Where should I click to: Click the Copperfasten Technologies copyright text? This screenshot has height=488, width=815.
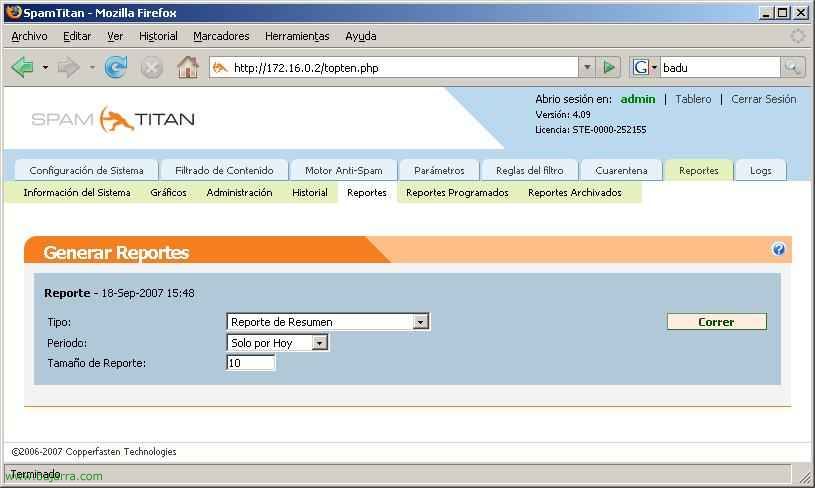point(94,452)
